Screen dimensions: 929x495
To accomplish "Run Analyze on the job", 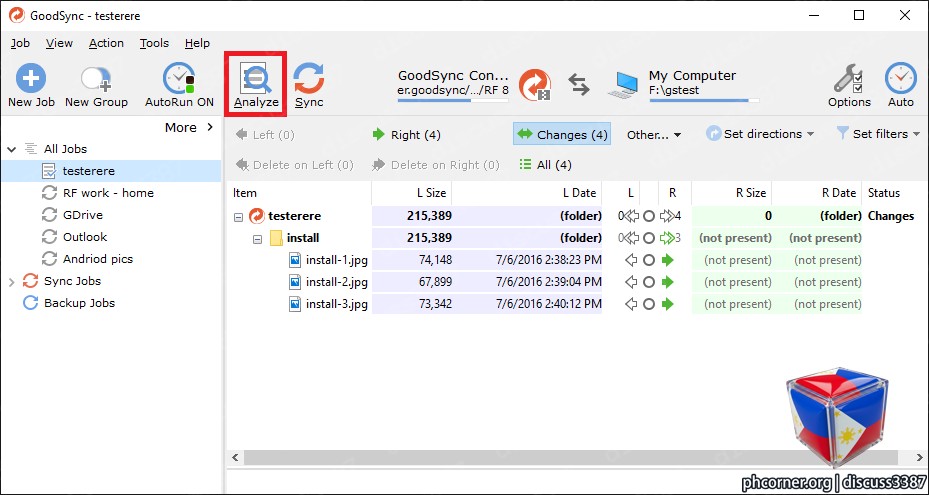I will [x=256, y=84].
